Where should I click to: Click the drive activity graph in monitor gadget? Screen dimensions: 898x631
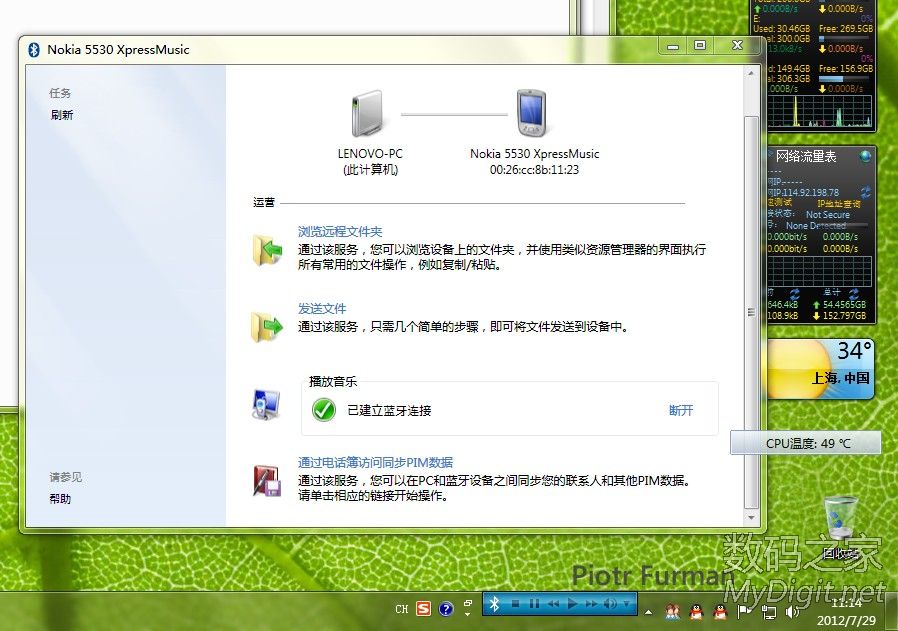coord(820,111)
